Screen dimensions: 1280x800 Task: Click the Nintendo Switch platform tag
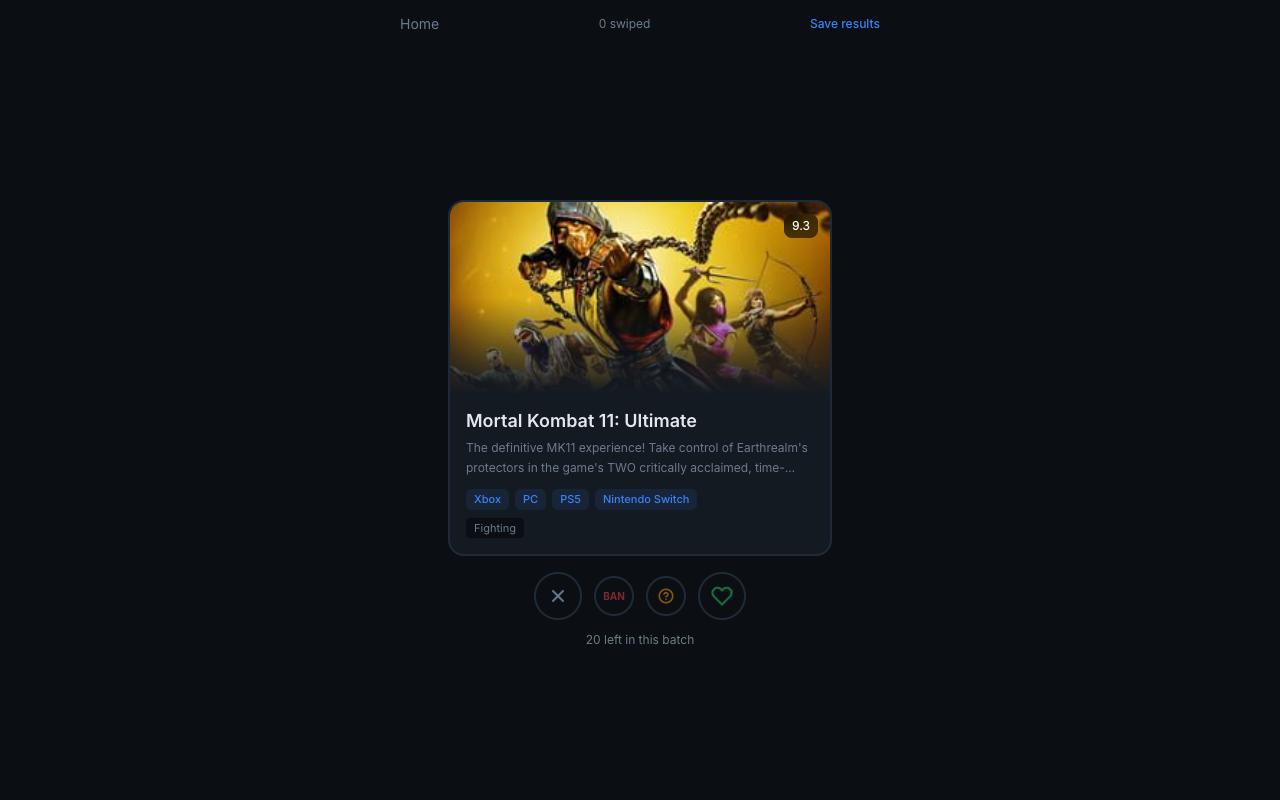click(x=646, y=499)
